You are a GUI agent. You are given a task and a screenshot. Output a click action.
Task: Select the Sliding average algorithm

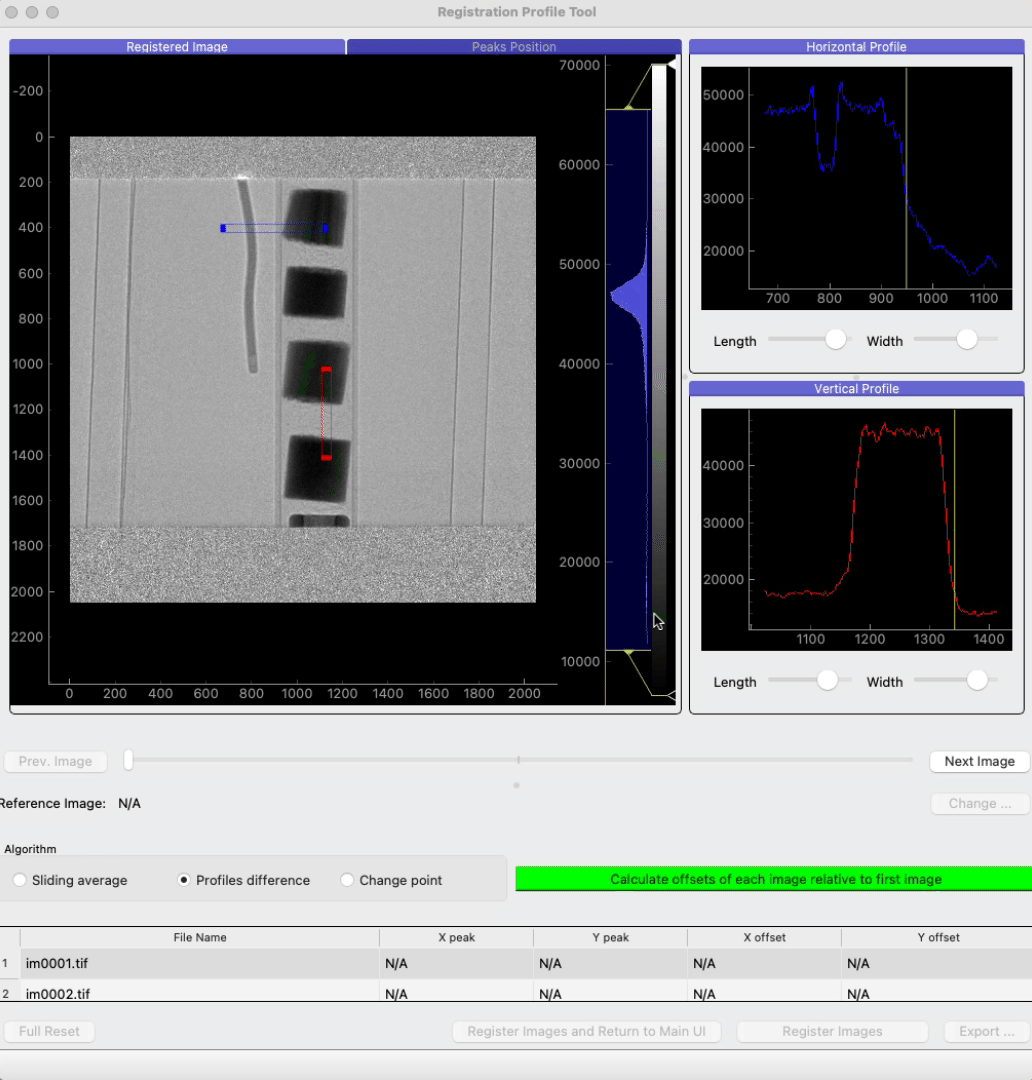(20, 881)
